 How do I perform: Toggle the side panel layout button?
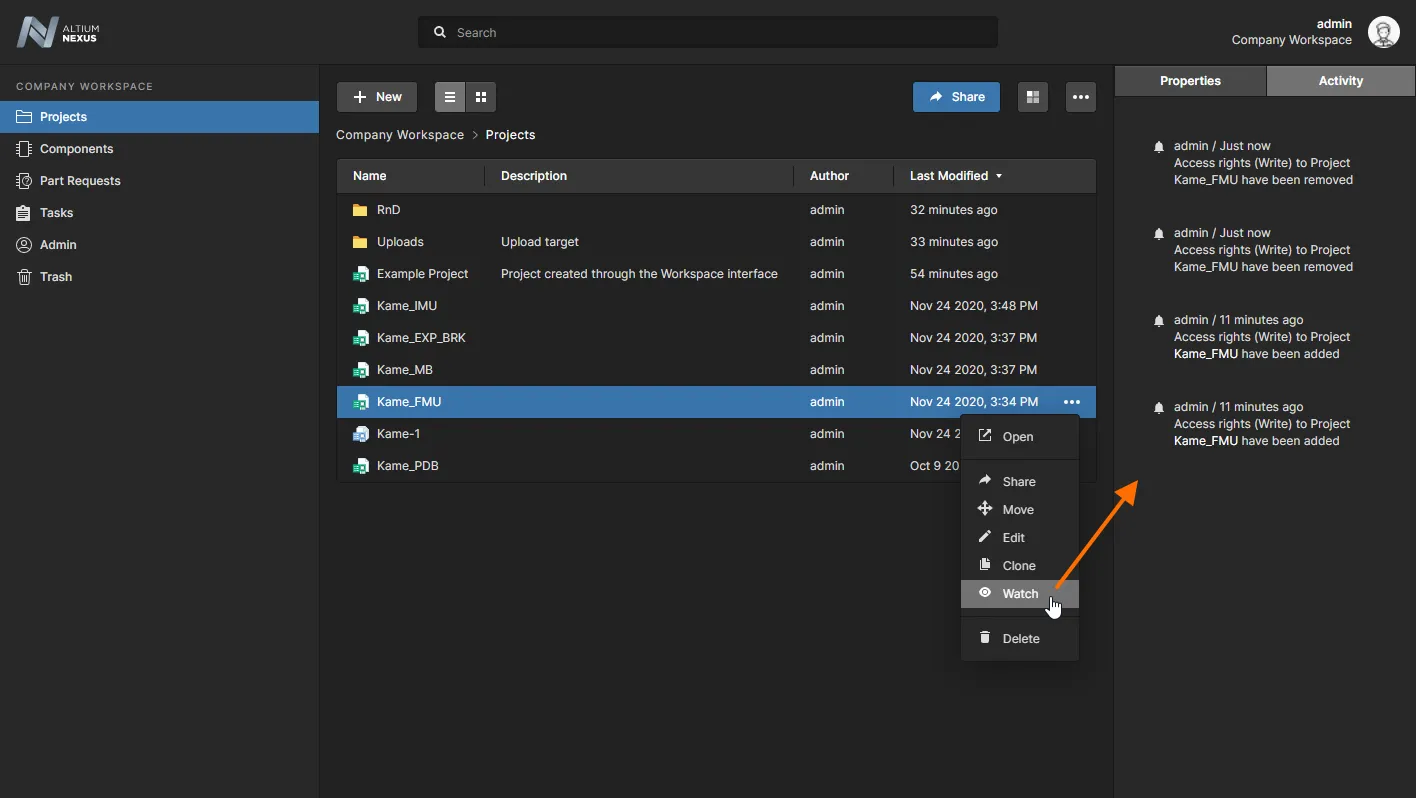click(1033, 97)
